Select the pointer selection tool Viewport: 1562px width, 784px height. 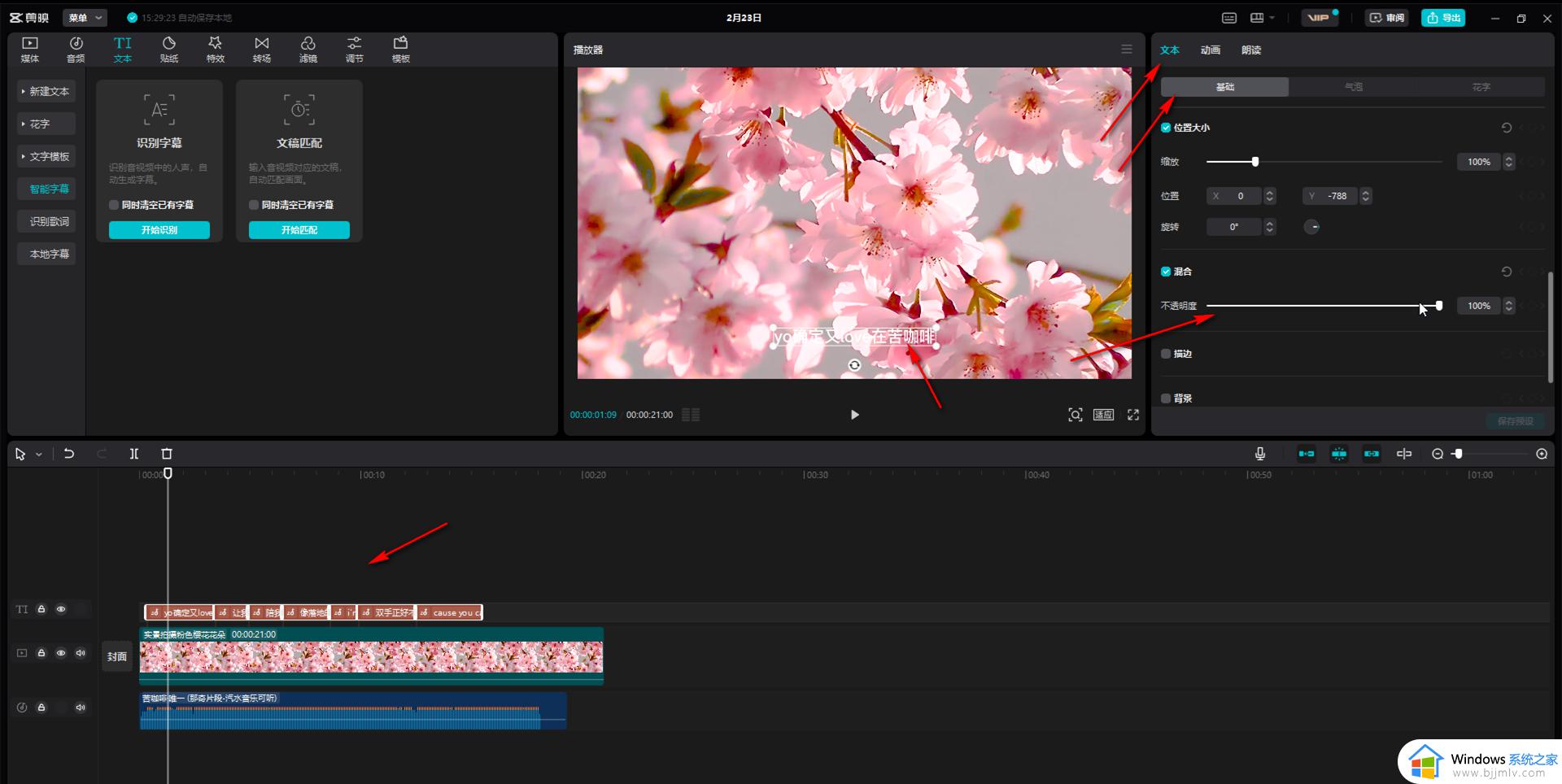coord(20,454)
